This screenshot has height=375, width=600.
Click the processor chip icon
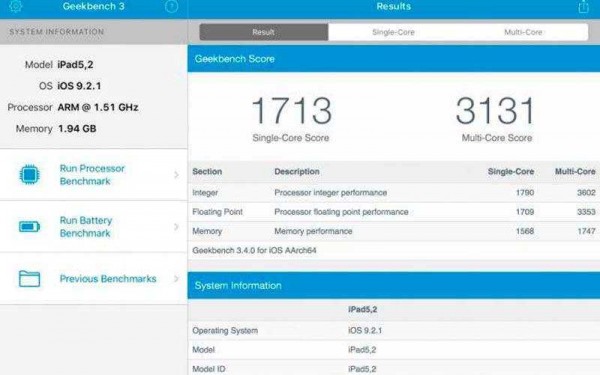(x=29, y=174)
